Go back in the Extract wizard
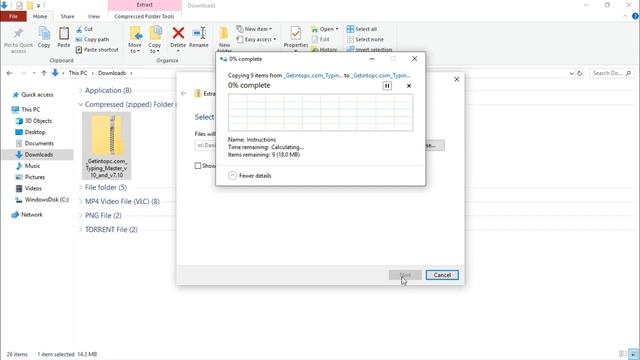The height and width of the screenshot is (360, 640). point(184,93)
